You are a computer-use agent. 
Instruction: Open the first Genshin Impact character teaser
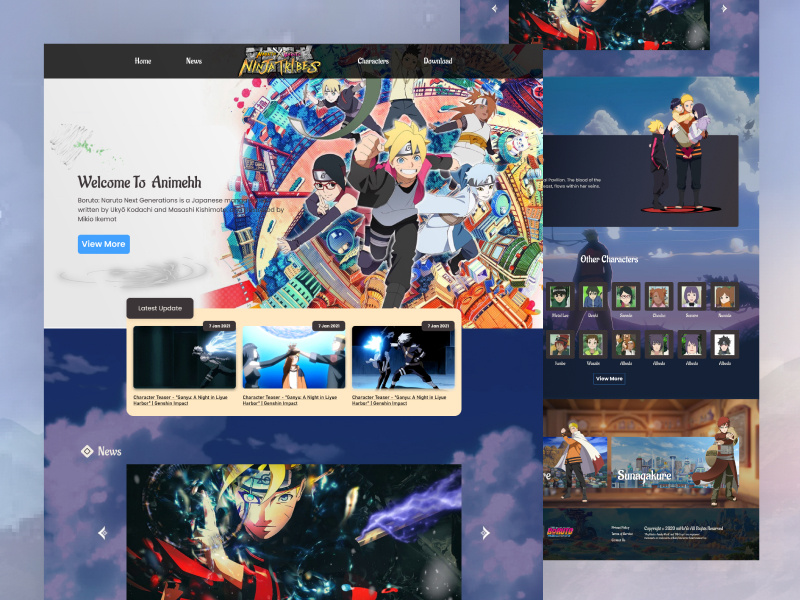pyautogui.click(x=186, y=358)
